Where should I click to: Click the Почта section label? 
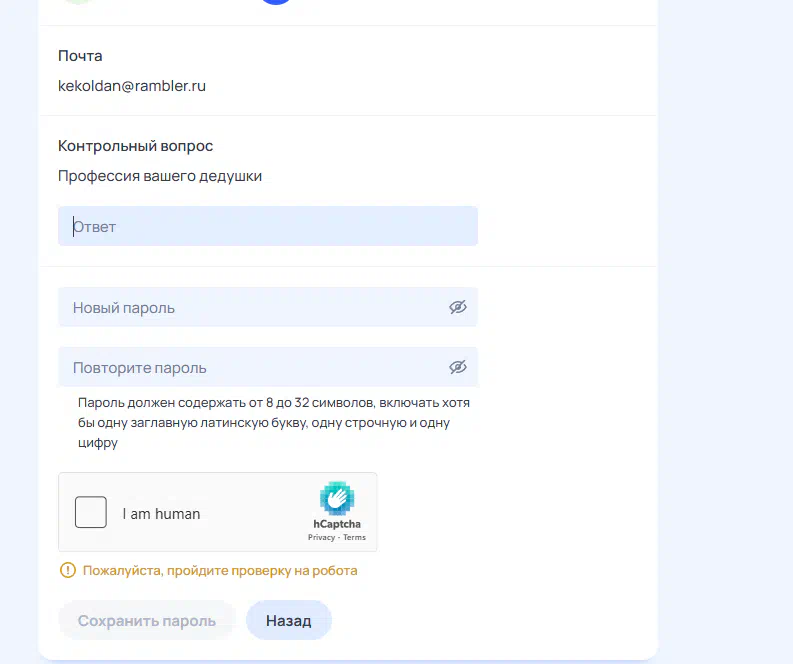point(80,56)
